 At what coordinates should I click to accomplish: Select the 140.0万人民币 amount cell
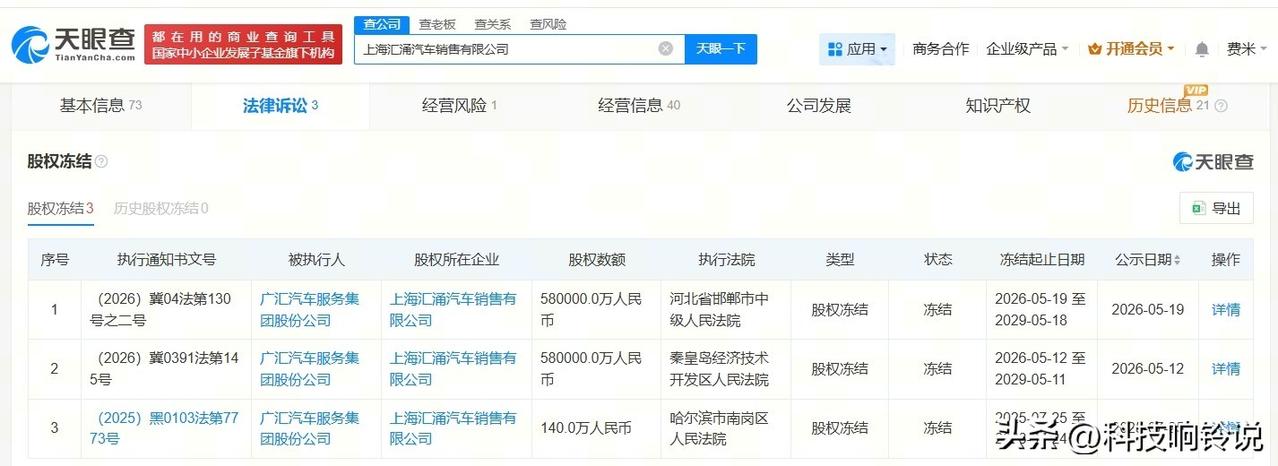[586, 428]
